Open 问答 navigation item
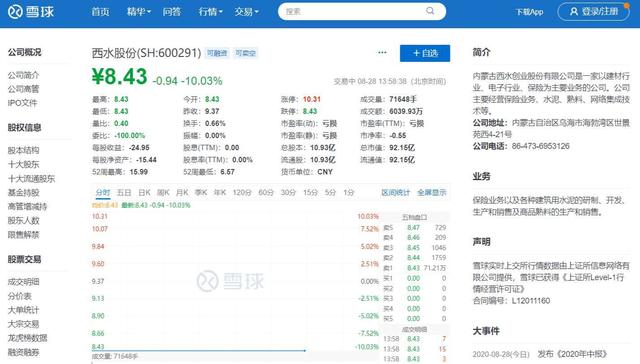The height and width of the screenshot is (364, 640). 172,12
